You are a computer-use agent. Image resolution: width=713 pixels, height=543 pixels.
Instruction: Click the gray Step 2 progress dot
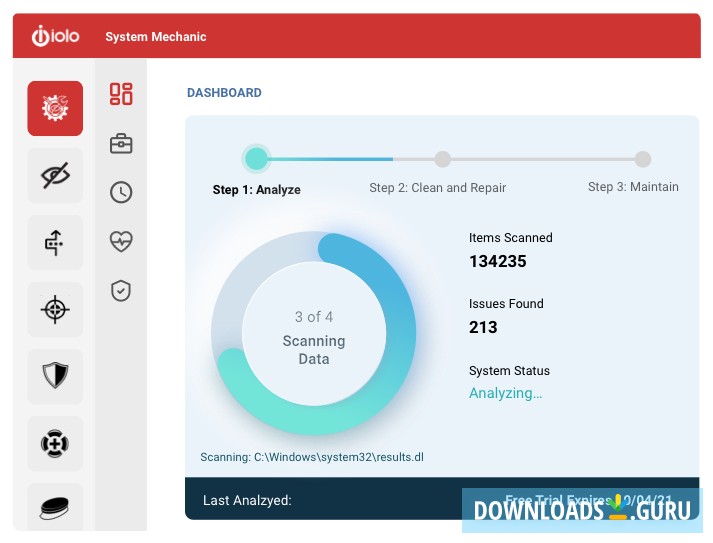[442, 159]
